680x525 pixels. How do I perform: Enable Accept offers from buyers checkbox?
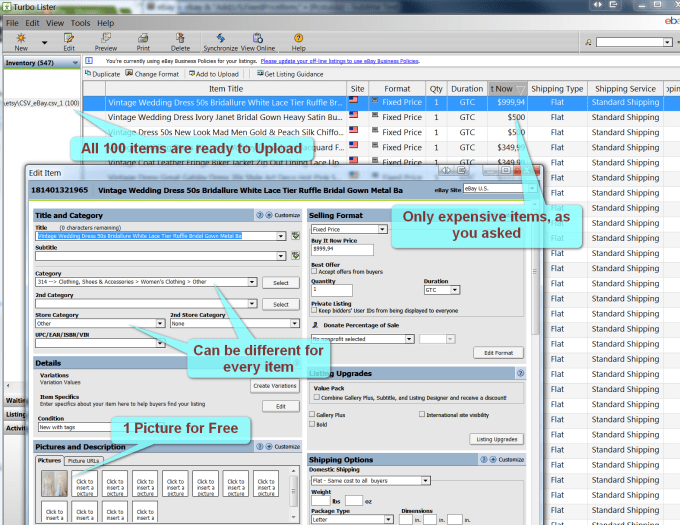point(316,271)
